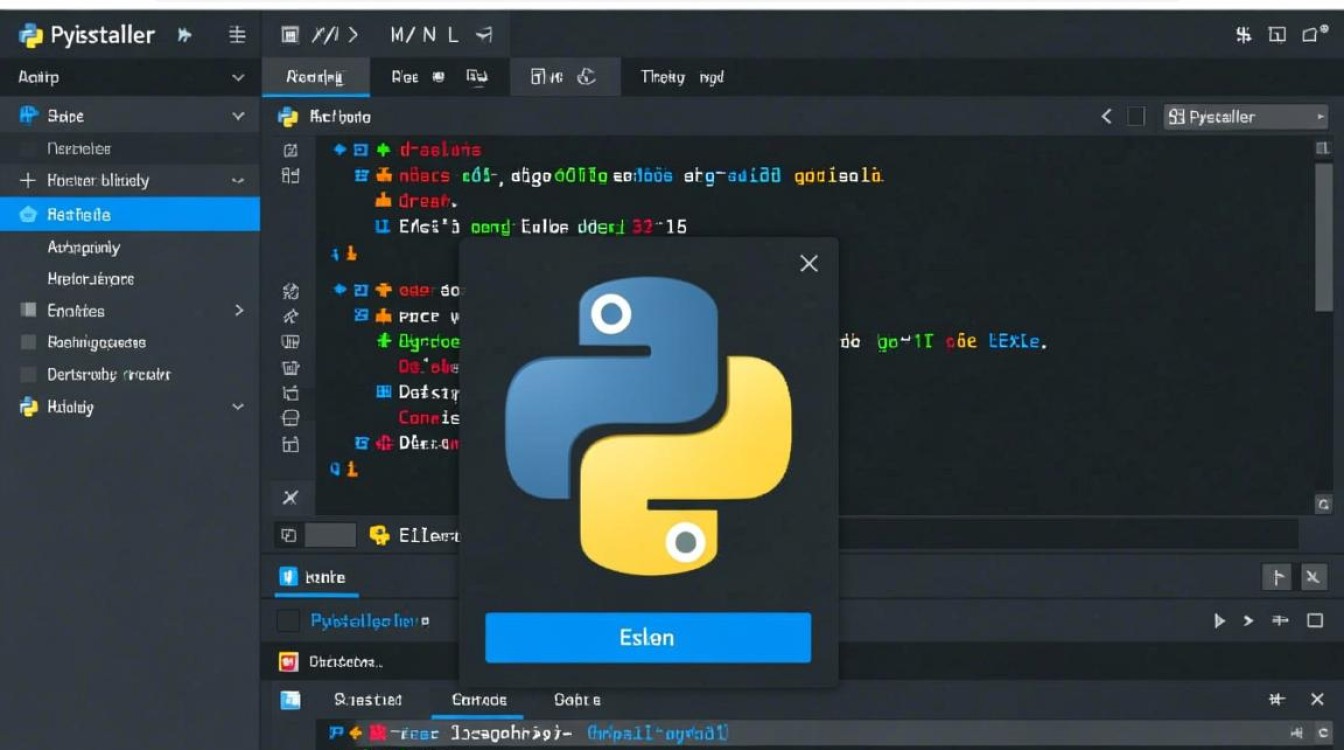This screenshot has height=750, width=1344.
Task: Close the panel with the X button above the play controls
Action: 1313,577
